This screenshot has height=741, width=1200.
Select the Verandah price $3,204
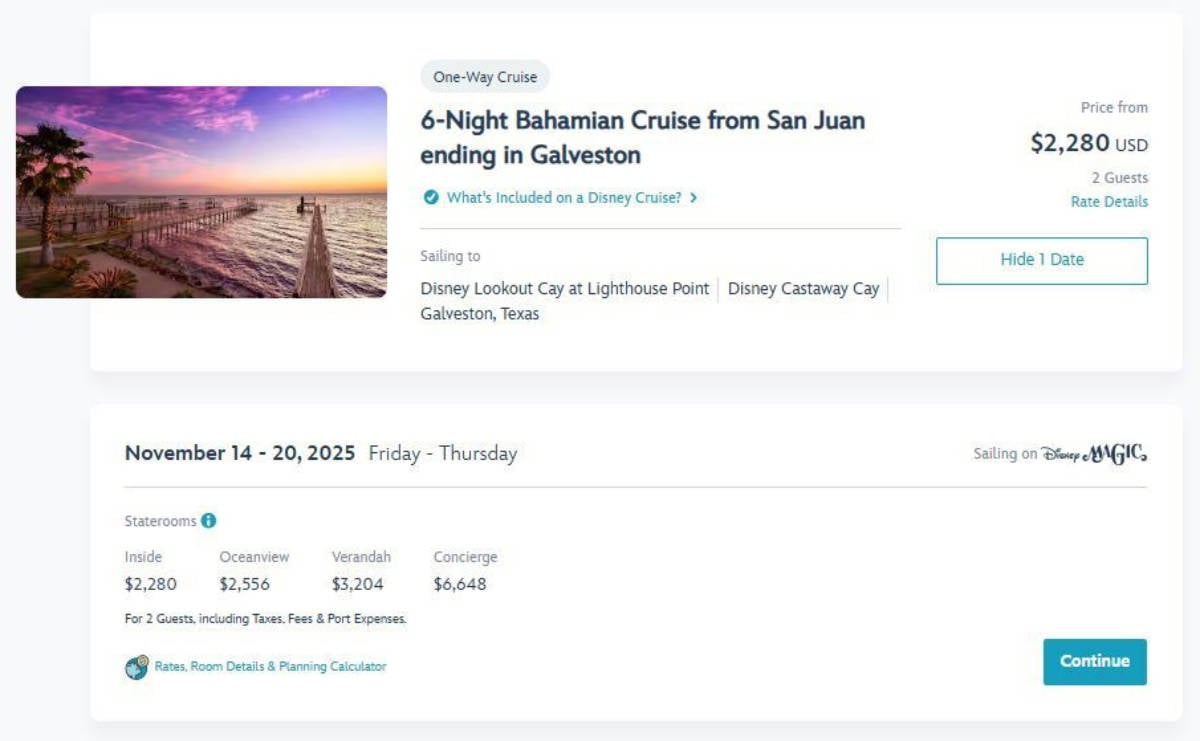359,583
